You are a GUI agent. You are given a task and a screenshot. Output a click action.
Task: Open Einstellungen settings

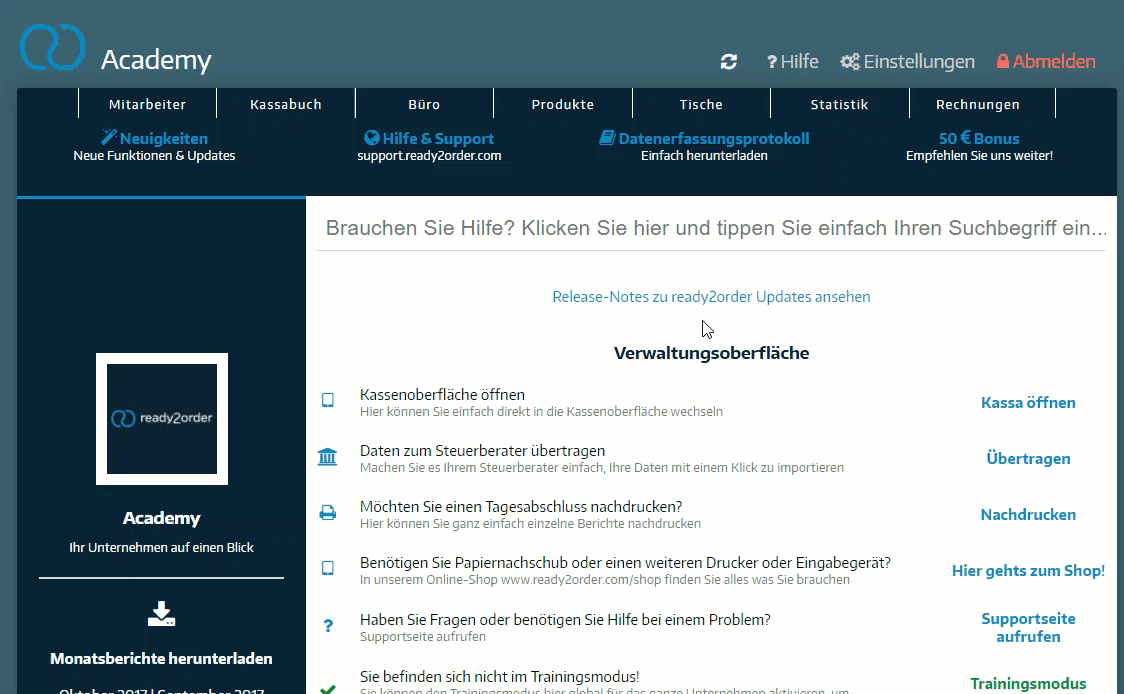coord(908,62)
